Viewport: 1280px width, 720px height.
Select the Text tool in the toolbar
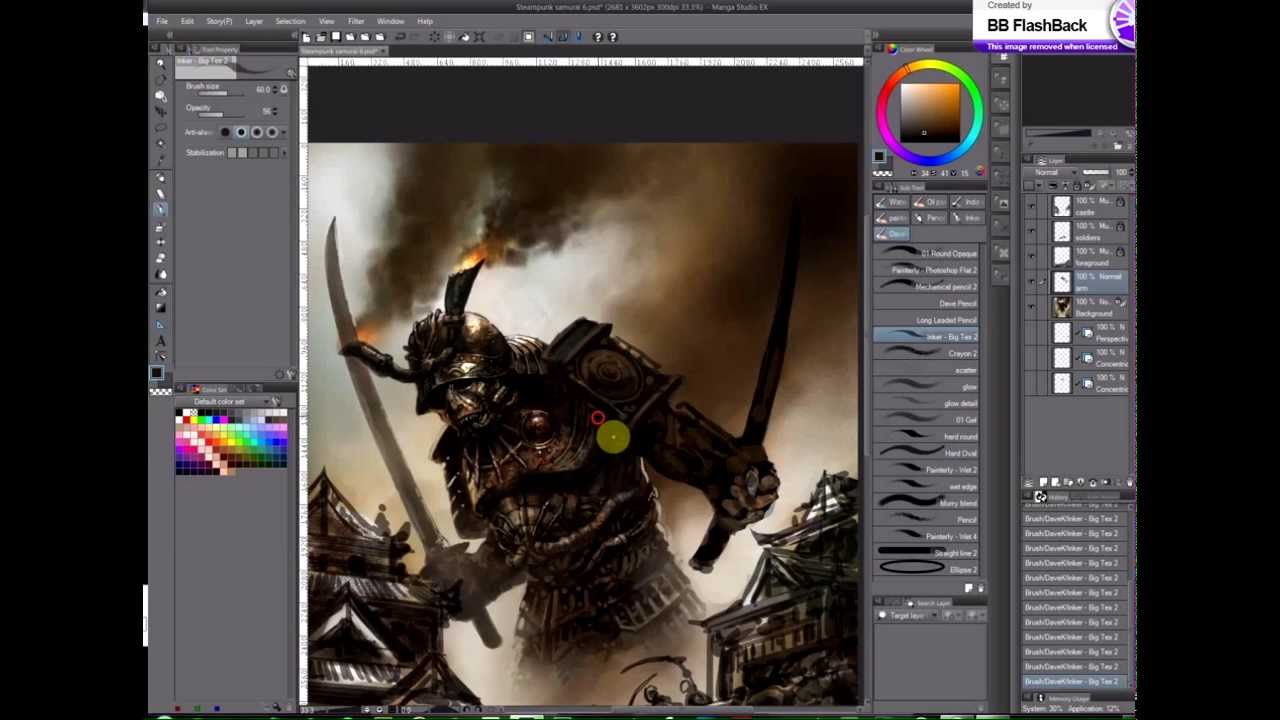click(160, 341)
